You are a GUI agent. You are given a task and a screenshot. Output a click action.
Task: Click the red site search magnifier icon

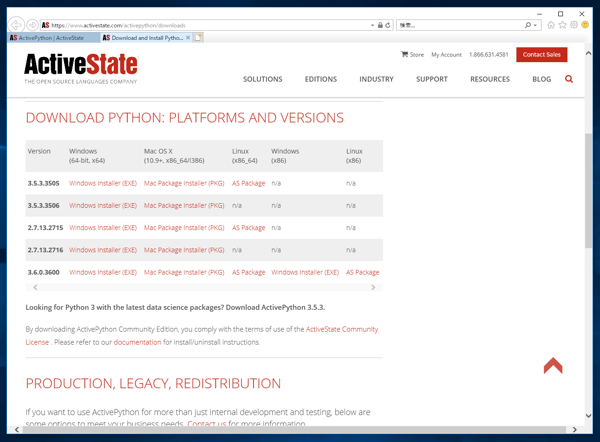pos(569,79)
